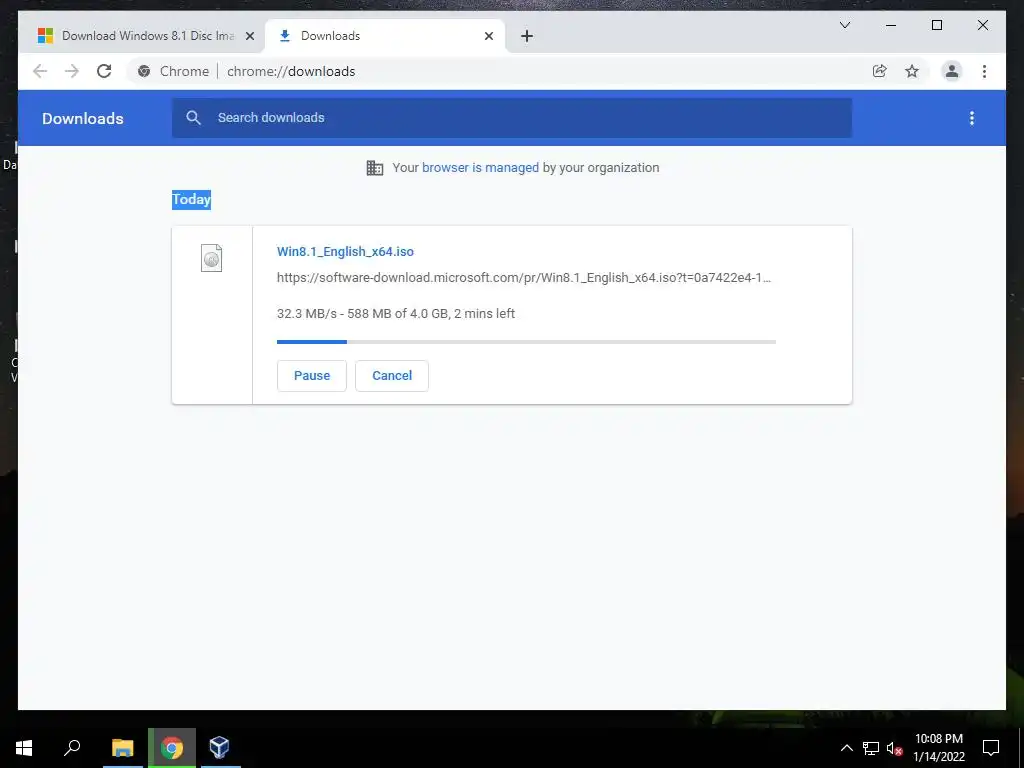The height and width of the screenshot is (768, 1024).
Task: Go back using the browser back arrow
Action: 40,71
